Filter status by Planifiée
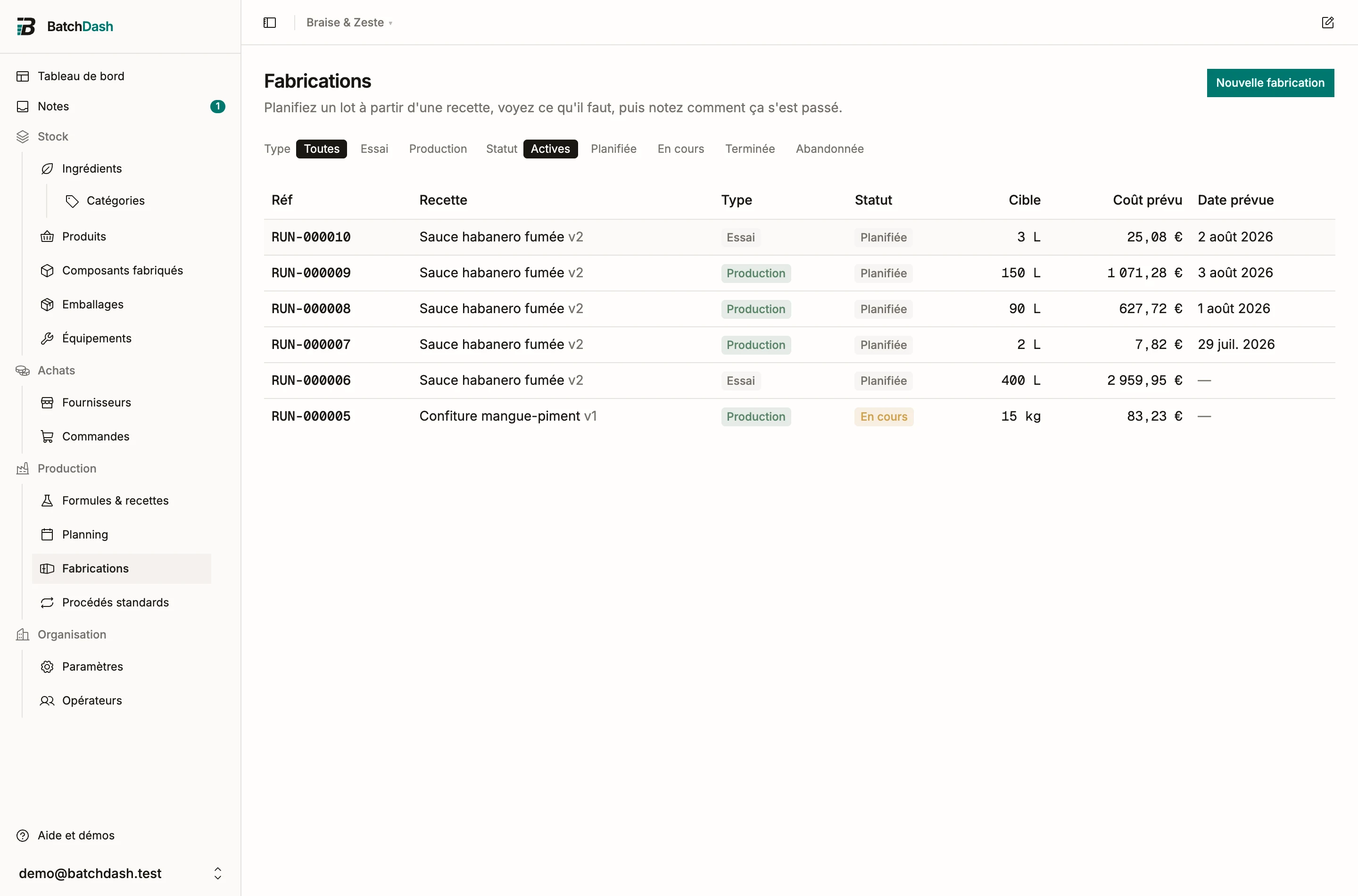The height and width of the screenshot is (896, 1358). tap(613, 149)
